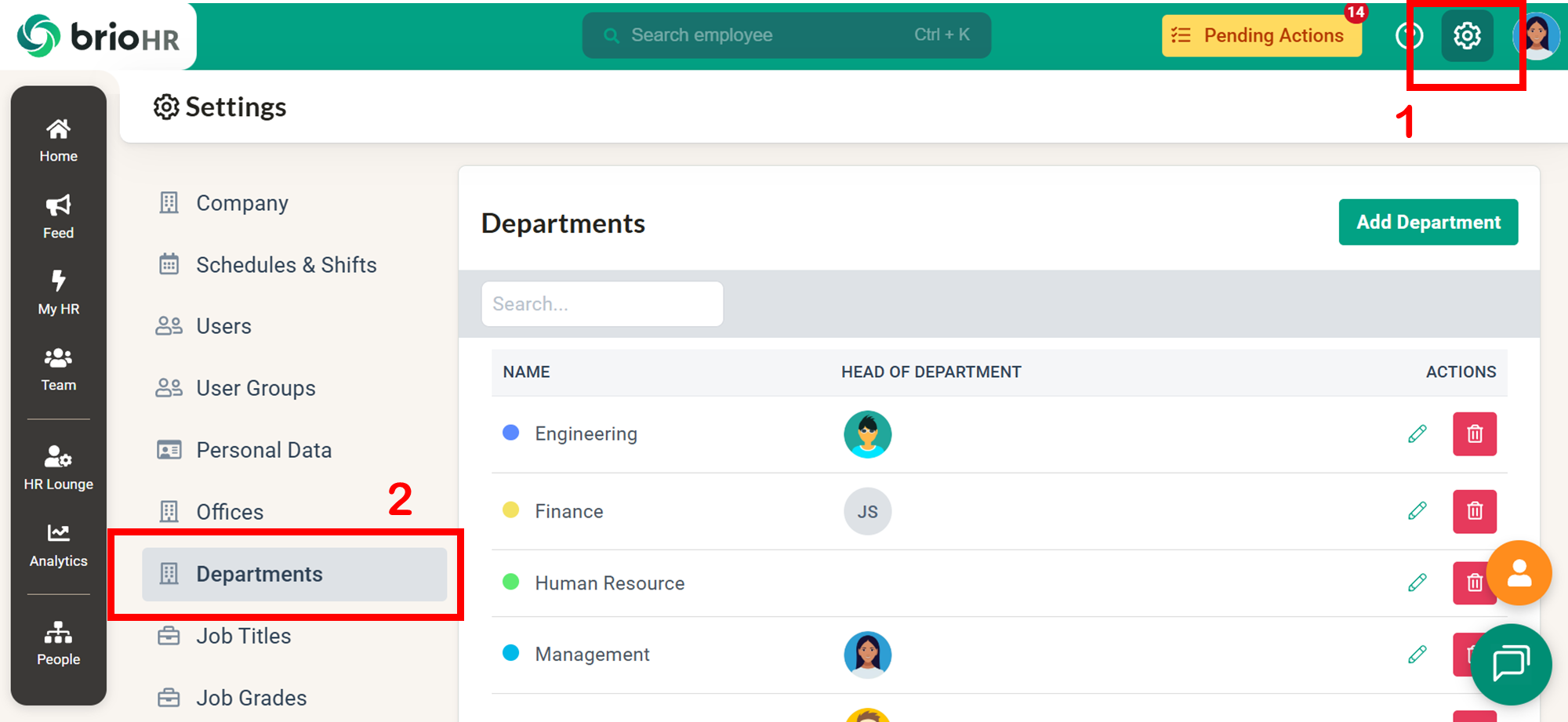1568x722 pixels.
Task: Click the edit pencil for Engineering department
Action: 1417,434
